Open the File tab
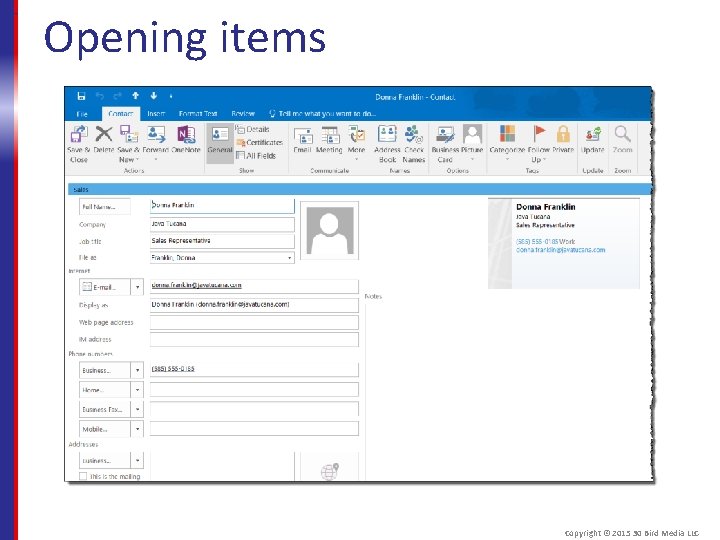The height and width of the screenshot is (540, 720). point(82,114)
